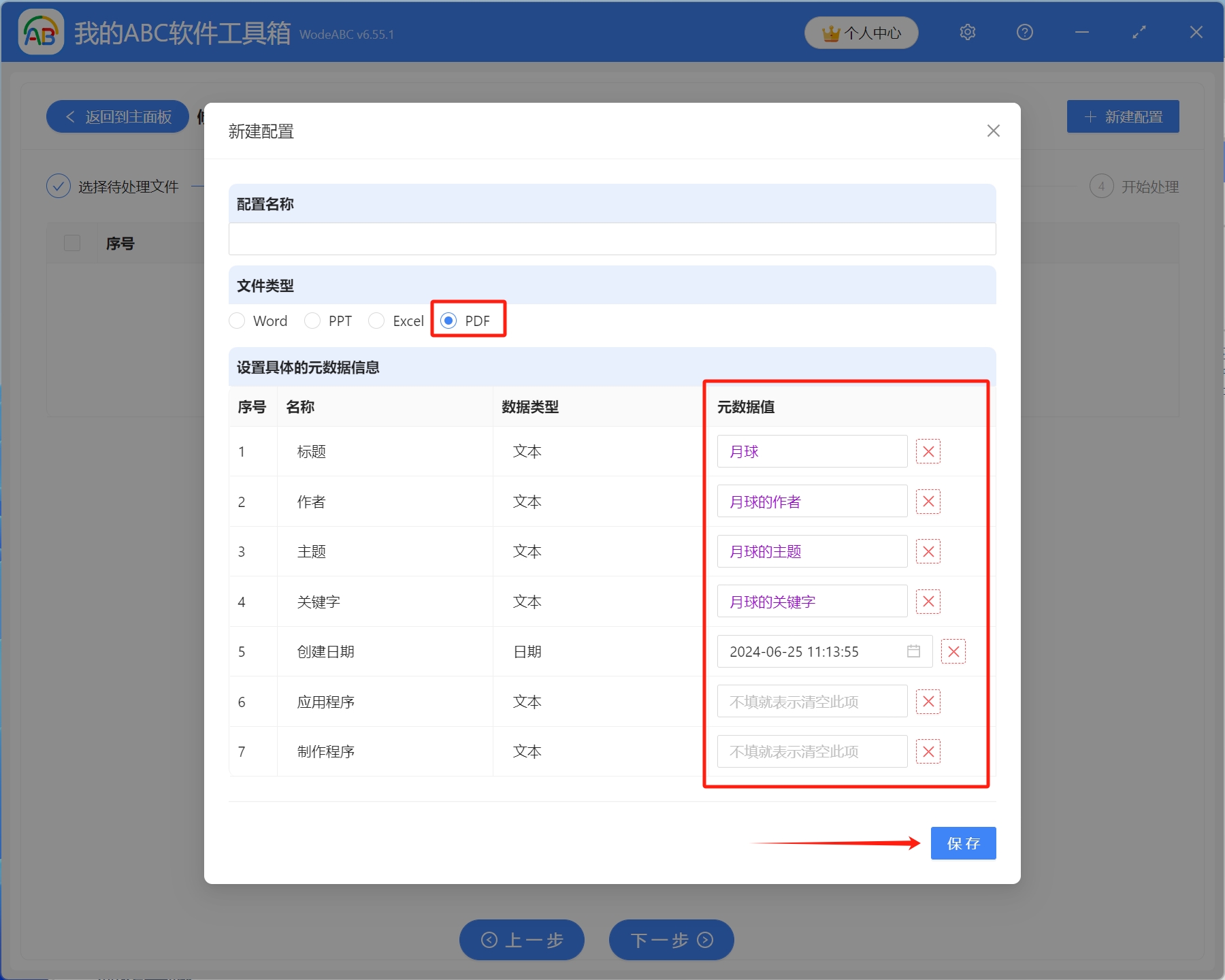Clear the 创建日期 value with its red X
The width and height of the screenshot is (1225, 980).
pos(953,651)
